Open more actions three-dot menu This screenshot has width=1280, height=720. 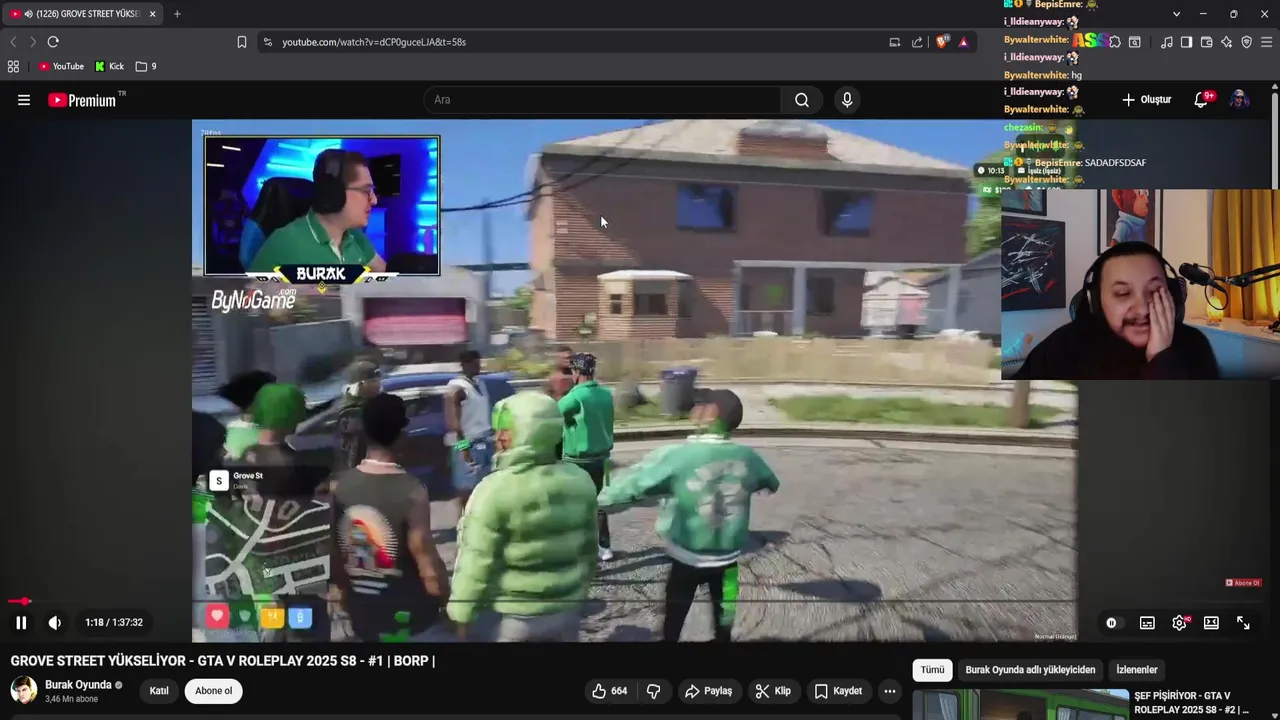pos(890,691)
